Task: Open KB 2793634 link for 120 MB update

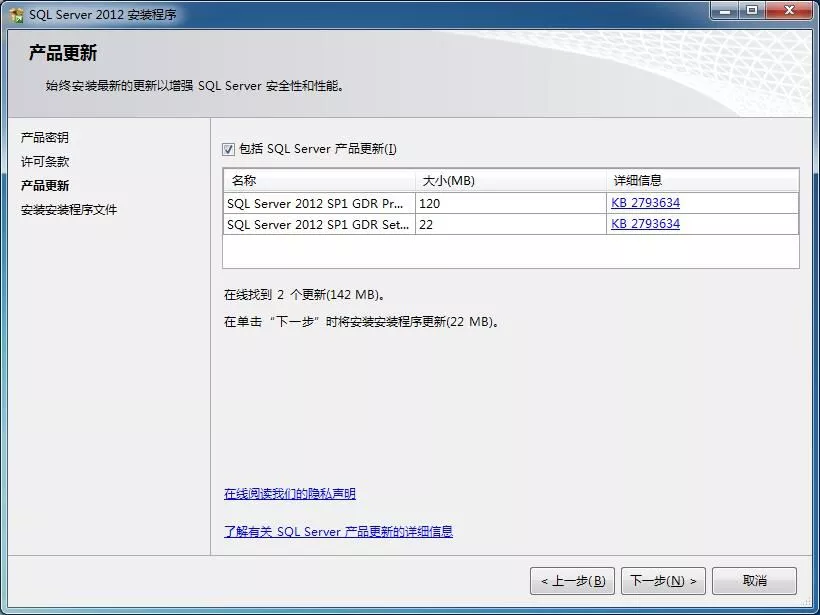Action: coord(645,203)
